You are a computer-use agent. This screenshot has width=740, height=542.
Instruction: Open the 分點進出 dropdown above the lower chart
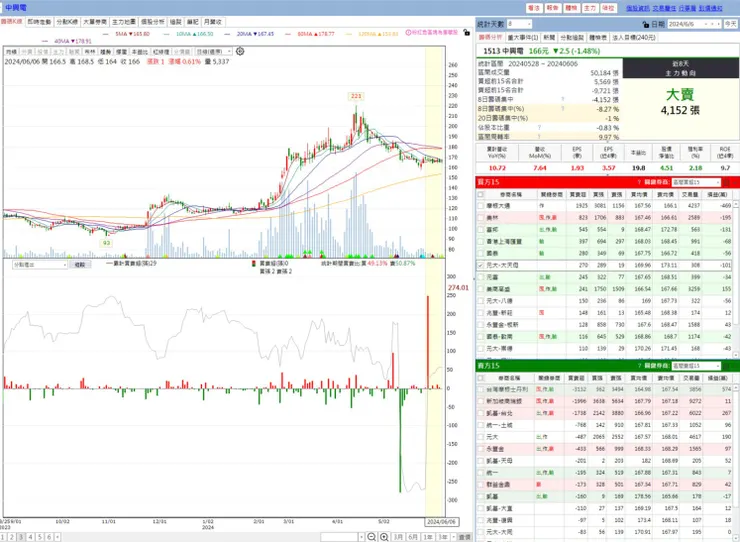tap(40, 265)
